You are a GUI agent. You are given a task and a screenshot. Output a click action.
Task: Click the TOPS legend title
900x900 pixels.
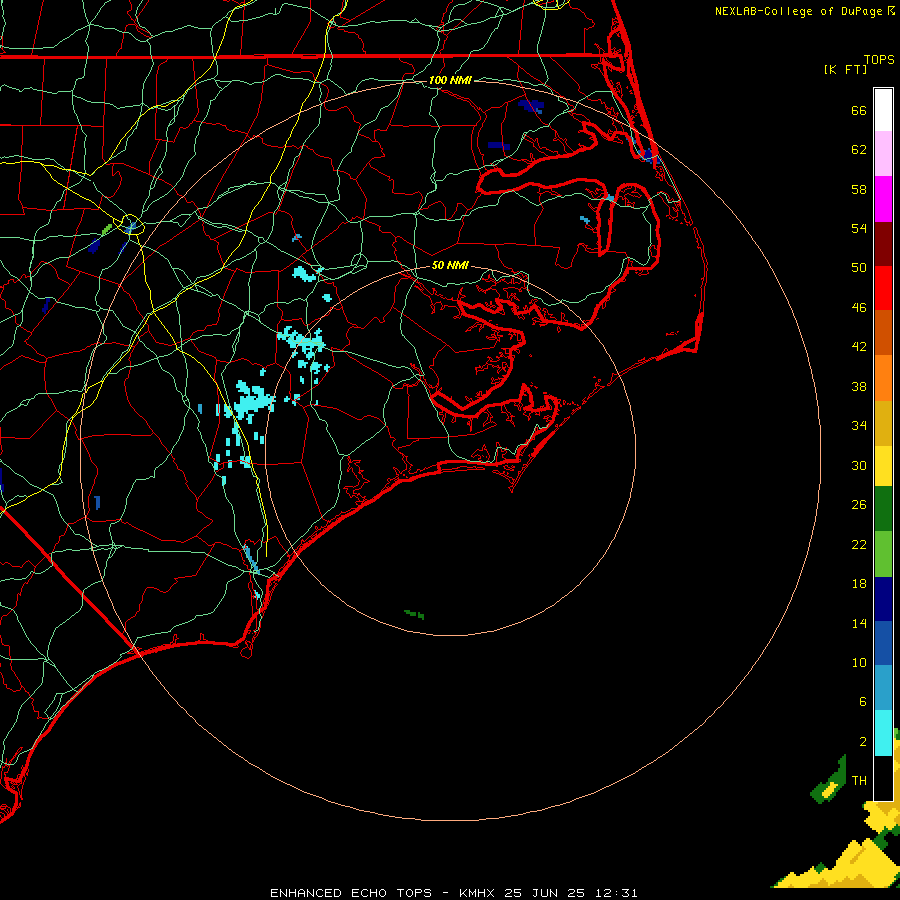tap(879, 60)
